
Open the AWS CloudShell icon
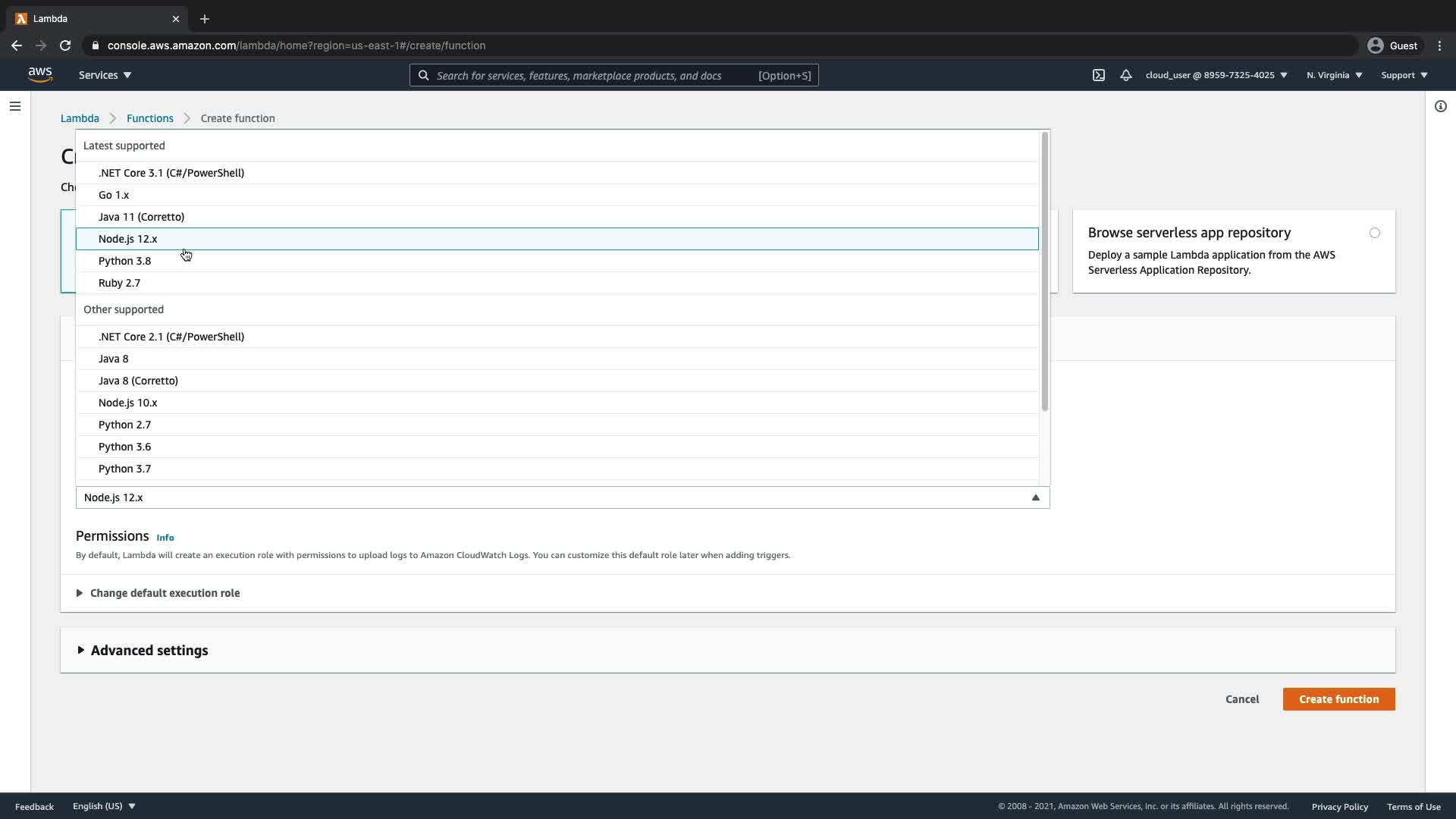(x=1099, y=75)
